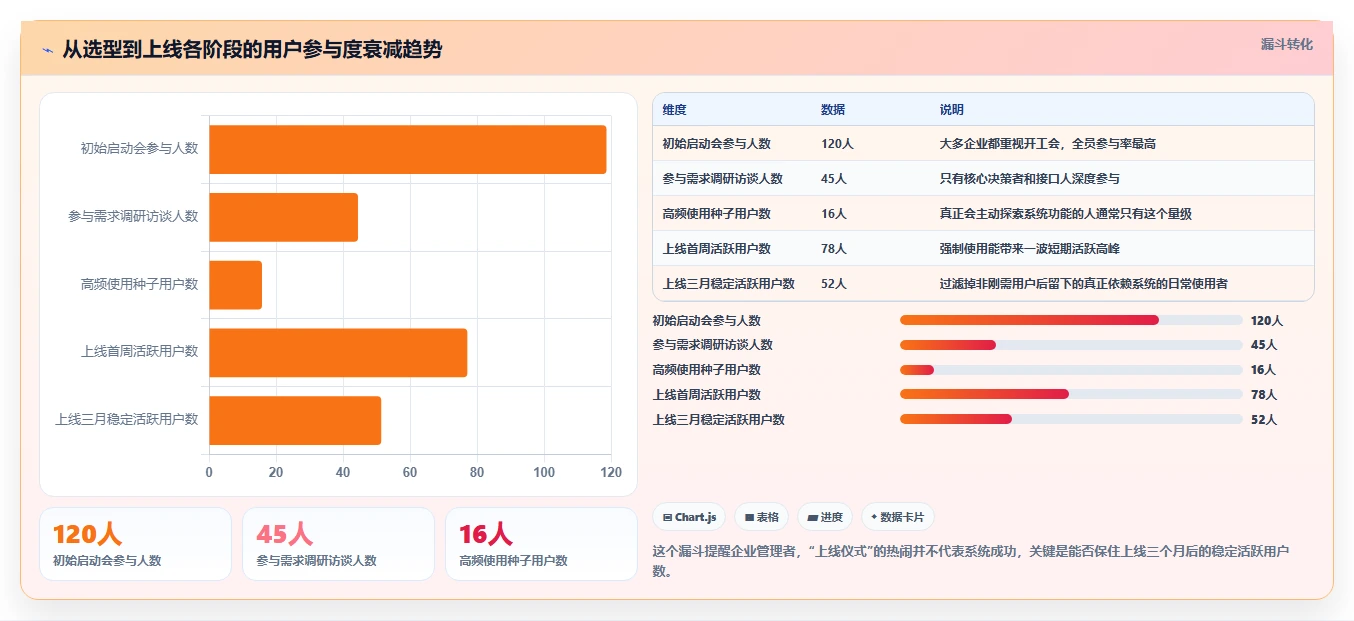Open the 45人 data card
Viewport: 1354px width, 621px height.
[x=338, y=544]
